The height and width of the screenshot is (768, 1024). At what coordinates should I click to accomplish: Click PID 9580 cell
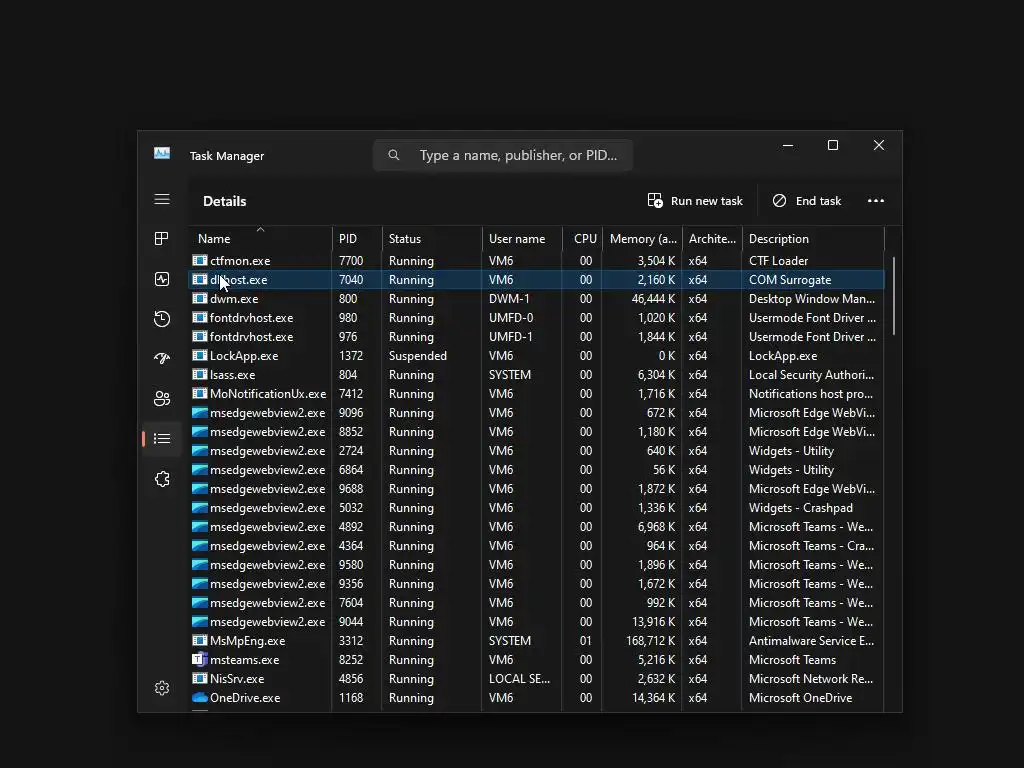coord(351,564)
